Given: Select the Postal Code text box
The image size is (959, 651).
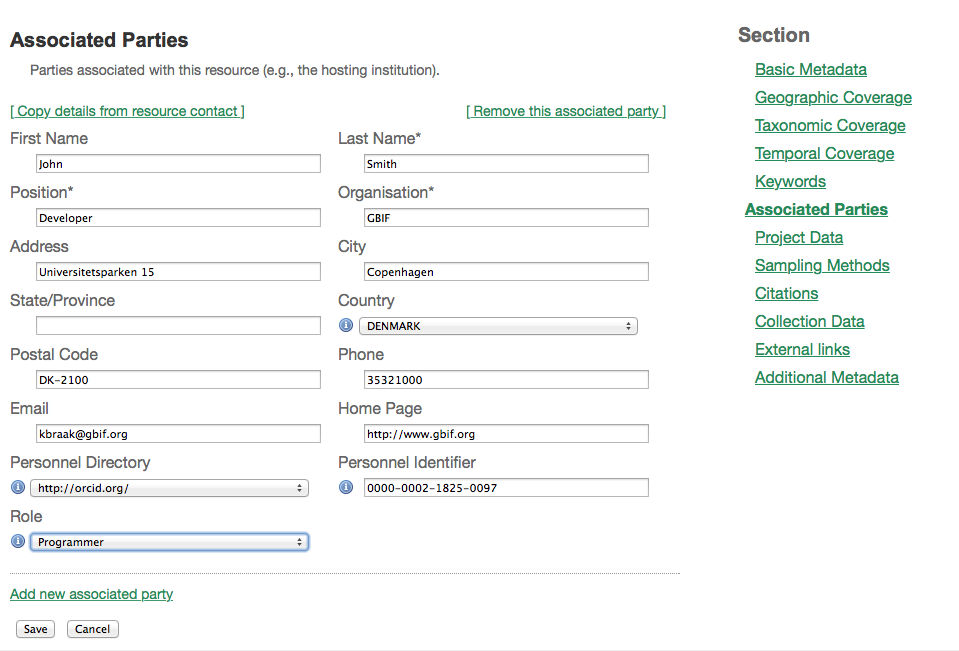Looking at the screenshot, I should point(178,380).
